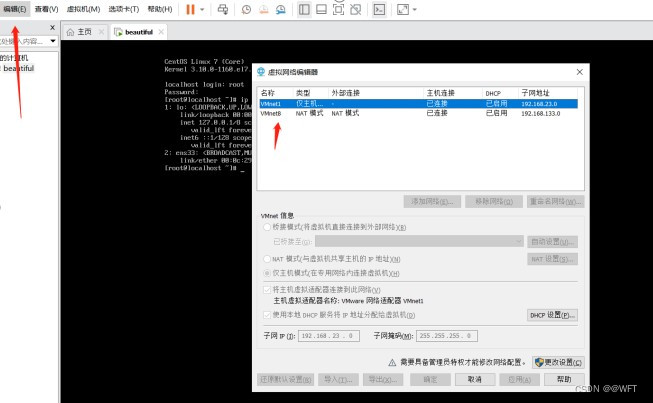The image size is (653, 403).
Task: Click the 取消 button
Action: (475, 379)
